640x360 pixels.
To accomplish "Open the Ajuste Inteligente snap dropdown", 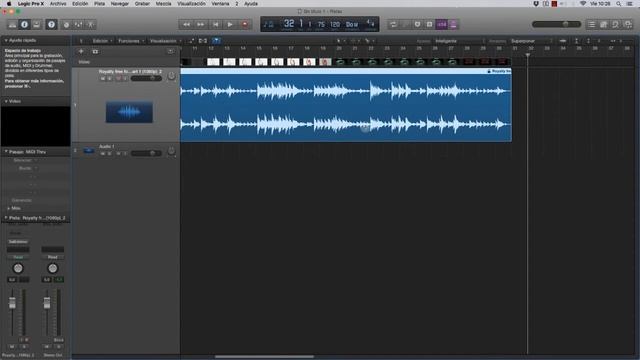I will [x=459, y=41].
